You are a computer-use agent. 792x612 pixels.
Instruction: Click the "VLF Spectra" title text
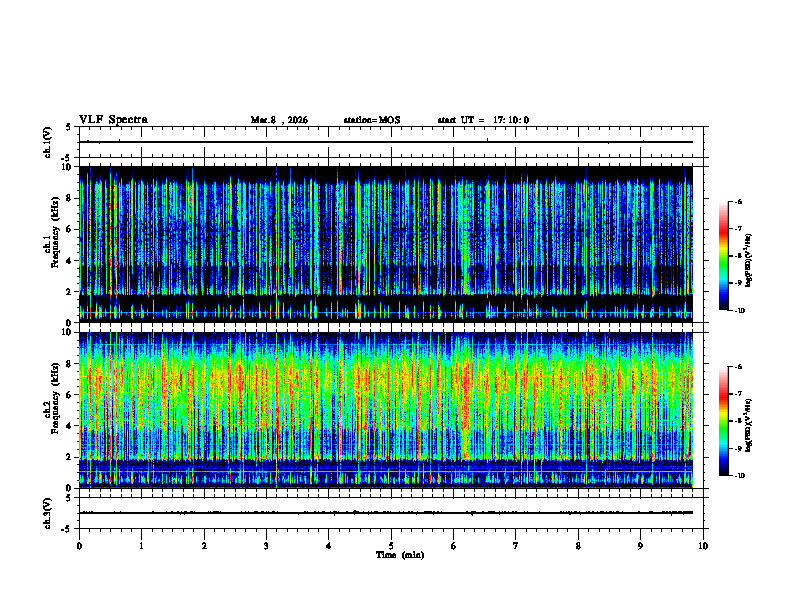[113, 120]
